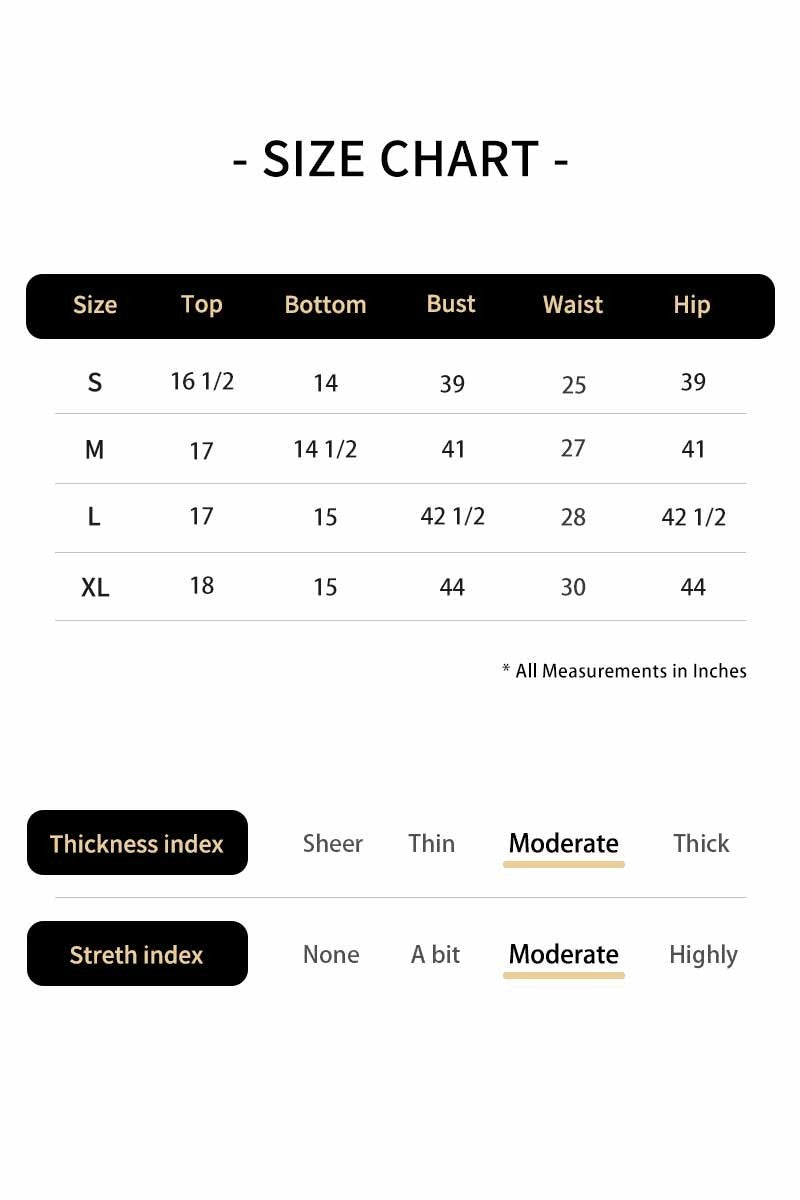This screenshot has width=800, height=1200.
Task: Select the Bottom column header
Action: [325, 305]
